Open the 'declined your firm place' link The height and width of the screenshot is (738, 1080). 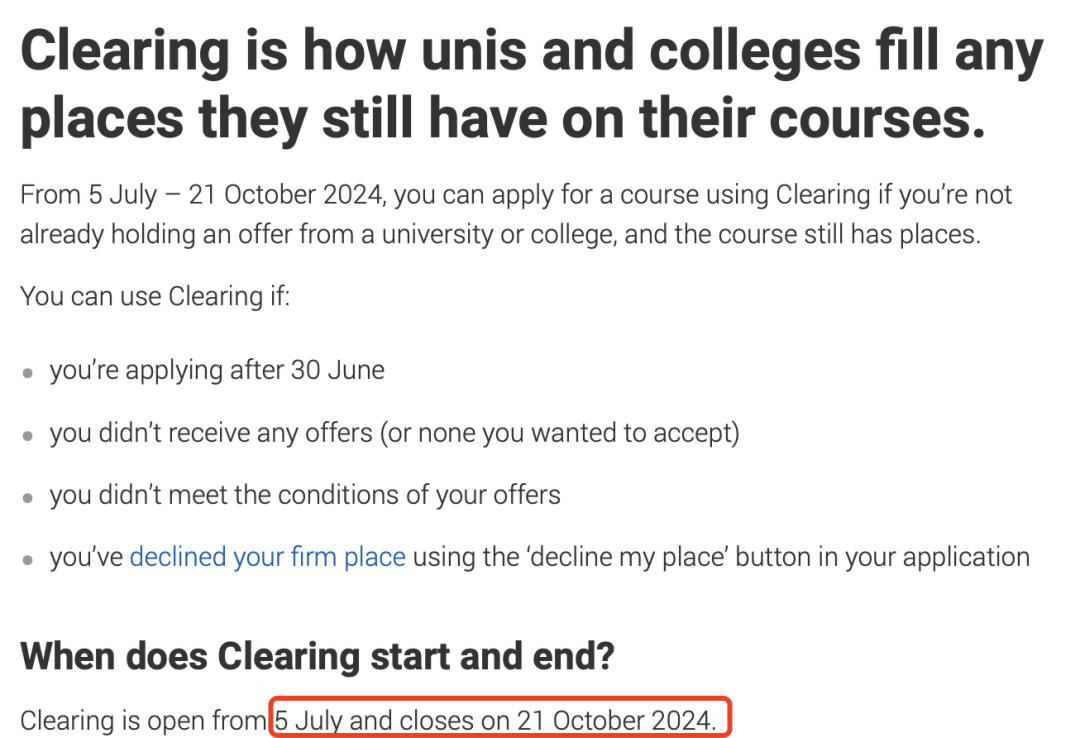[x=267, y=557]
